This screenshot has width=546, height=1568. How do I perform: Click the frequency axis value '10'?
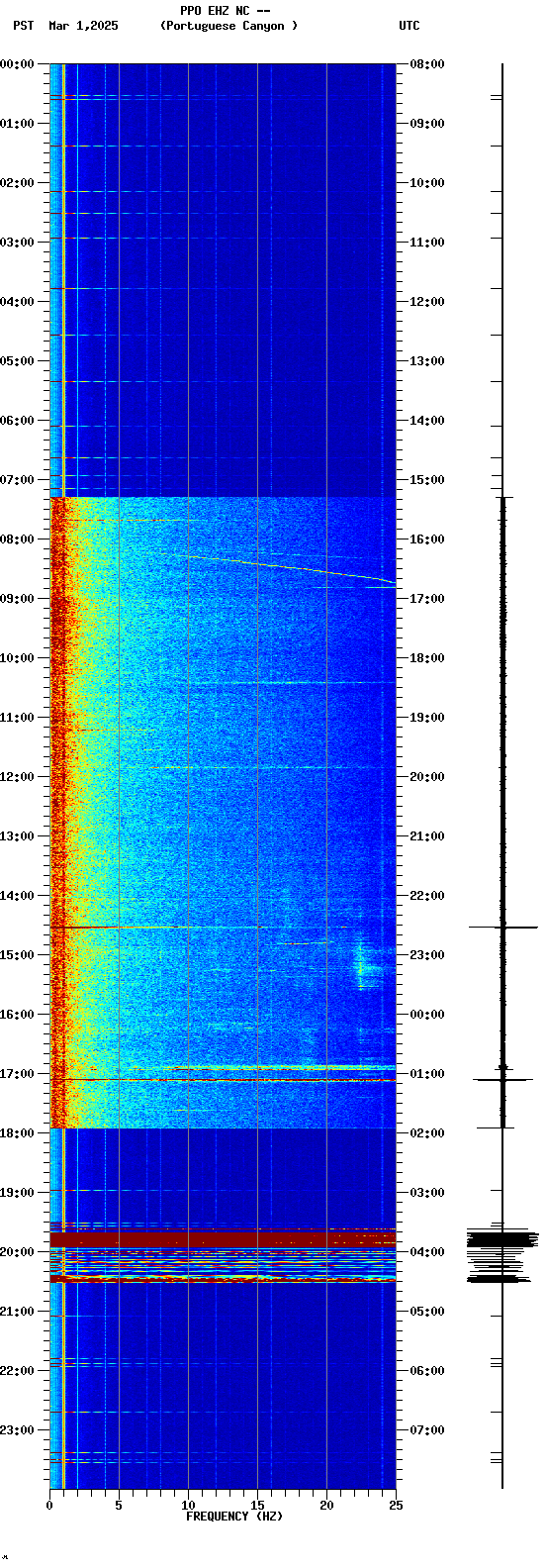[188, 1506]
